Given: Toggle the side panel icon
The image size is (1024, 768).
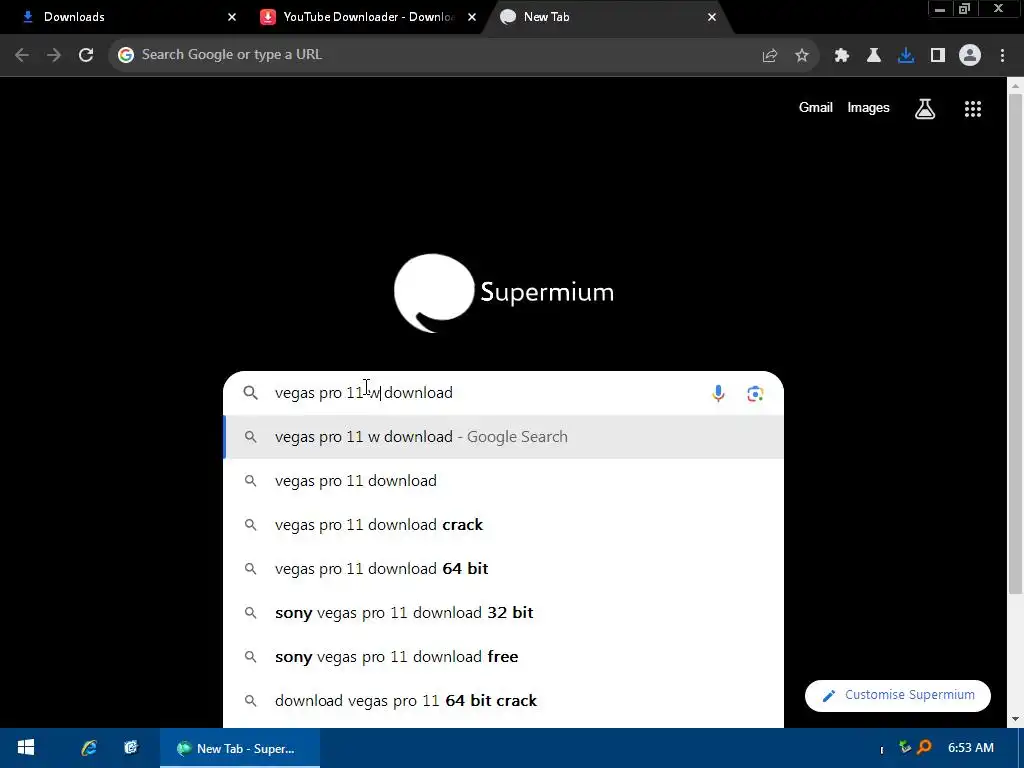Looking at the screenshot, I should point(938,56).
